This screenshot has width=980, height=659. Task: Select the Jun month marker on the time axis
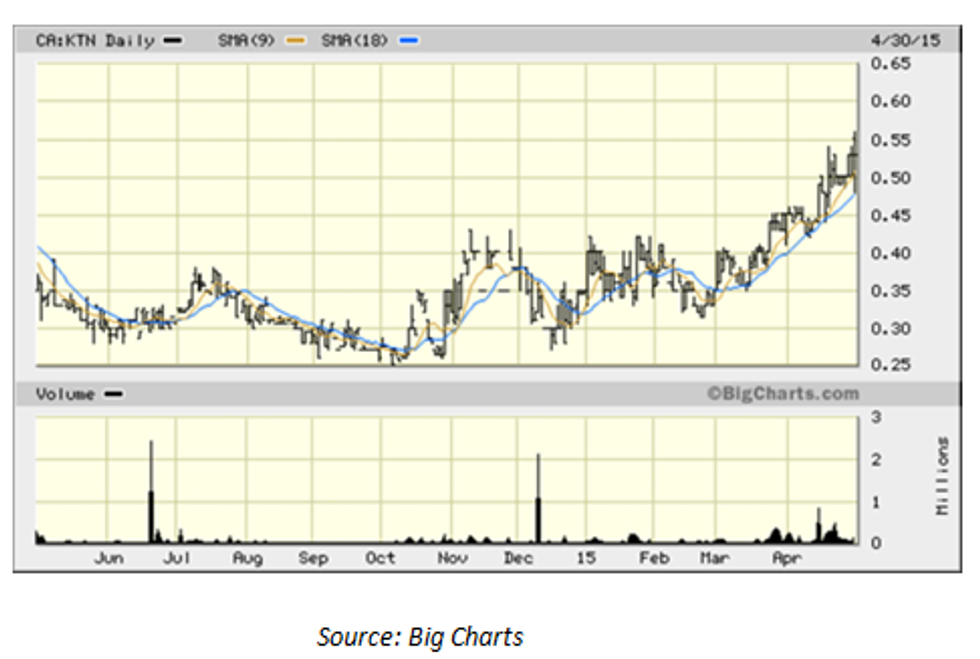pos(109,558)
